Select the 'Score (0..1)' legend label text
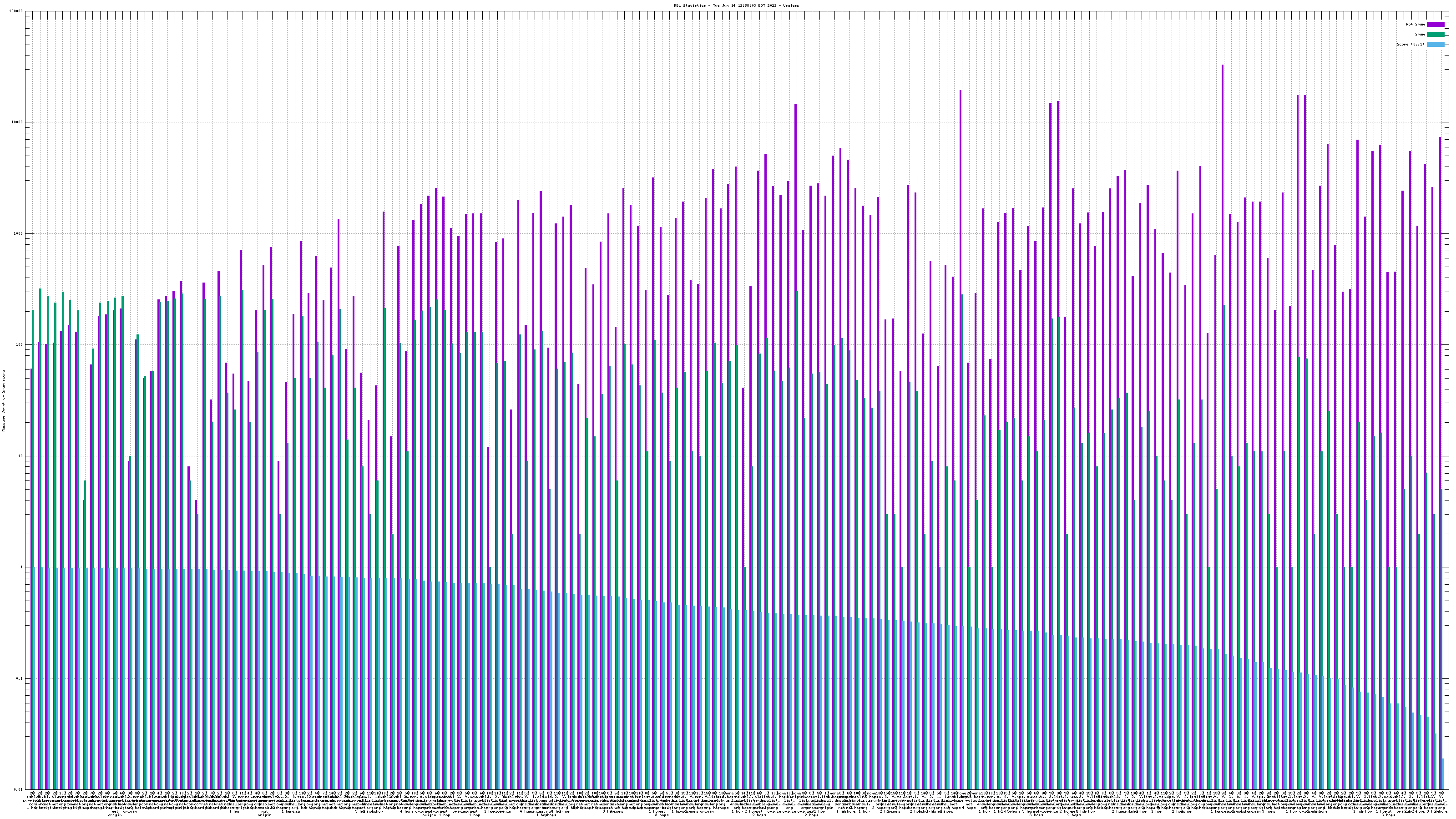This screenshot has height=819, width=1456. 1410,44
